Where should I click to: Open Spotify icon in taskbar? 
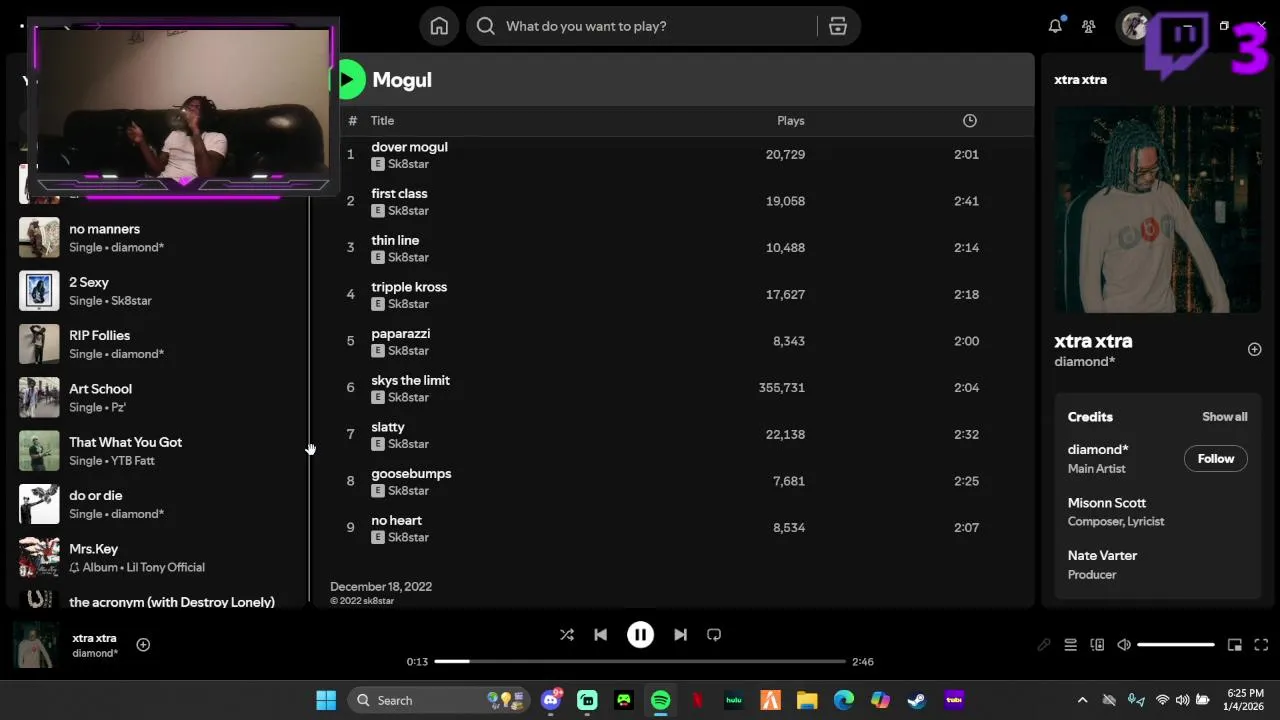click(x=660, y=700)
